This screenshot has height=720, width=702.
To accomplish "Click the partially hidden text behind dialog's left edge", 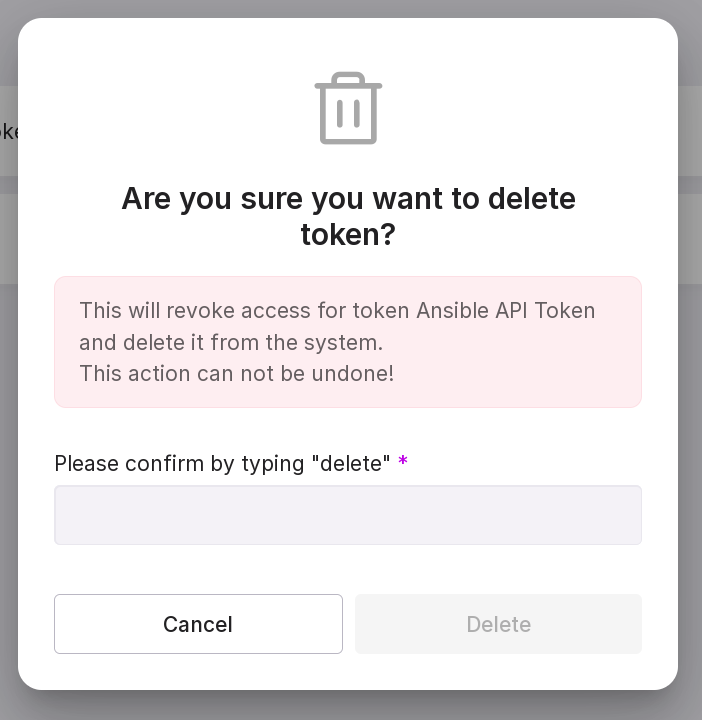I will click(x=8, y=131).
